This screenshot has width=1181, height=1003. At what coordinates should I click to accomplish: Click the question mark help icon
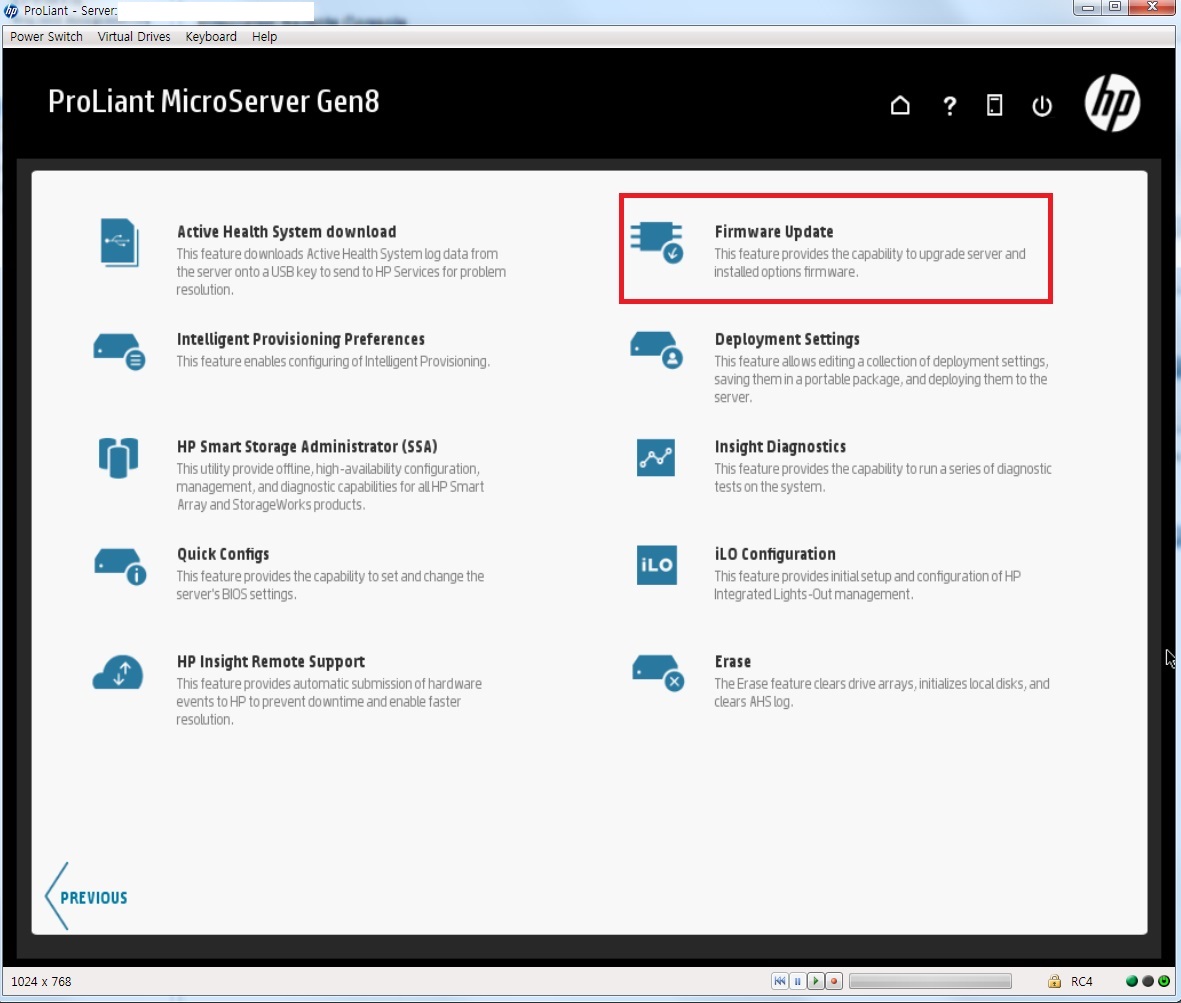[949, 105]
